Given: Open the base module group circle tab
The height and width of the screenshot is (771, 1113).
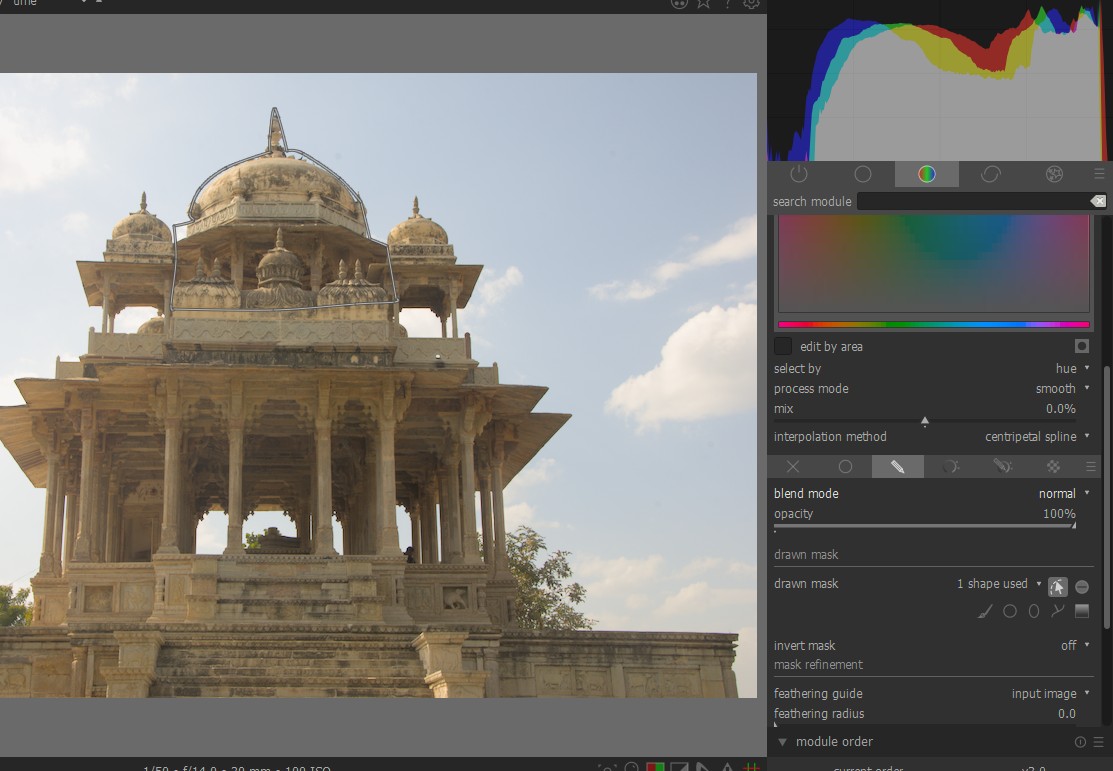Looking at the screenshot, I should 862,174.
